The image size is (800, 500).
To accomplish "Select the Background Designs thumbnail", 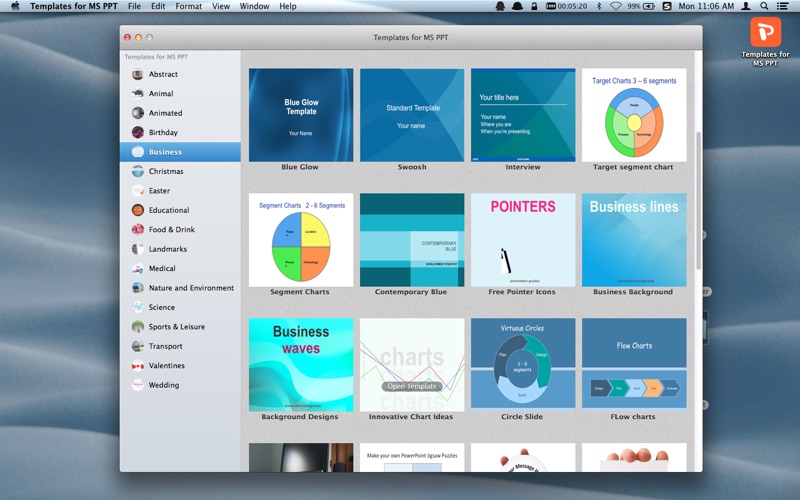I will point(301,365).
